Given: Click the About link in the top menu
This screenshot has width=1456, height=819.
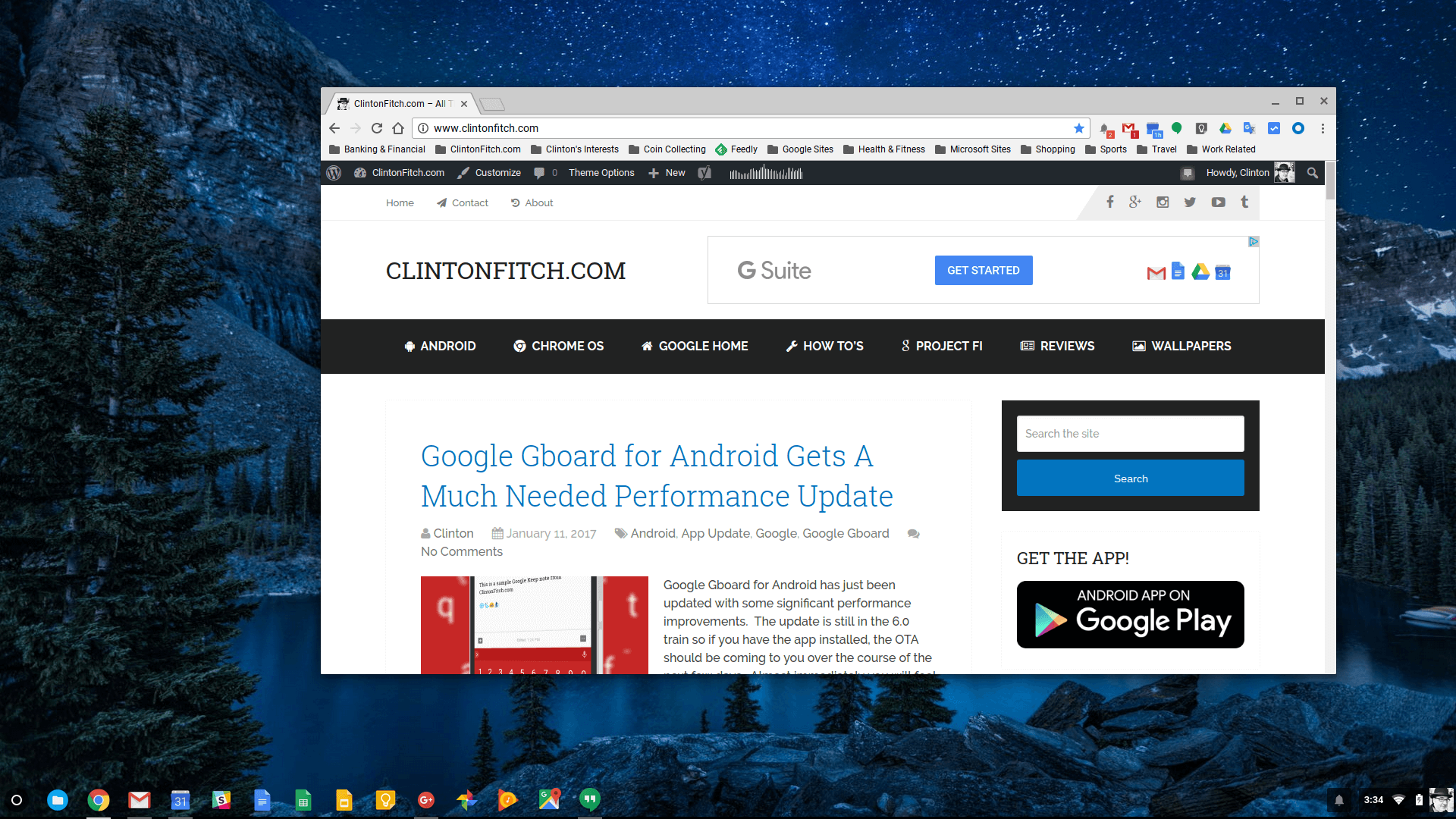Looking at the screenshot, I should (x=532, y=202).
